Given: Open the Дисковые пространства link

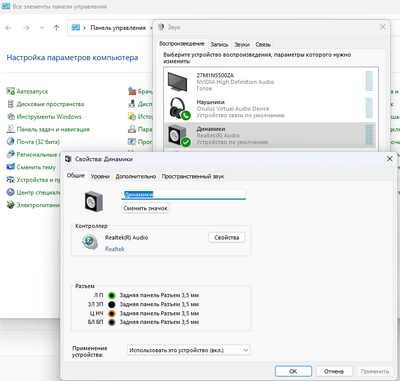Looking at the screenshot, I should (x=50, y=104).
